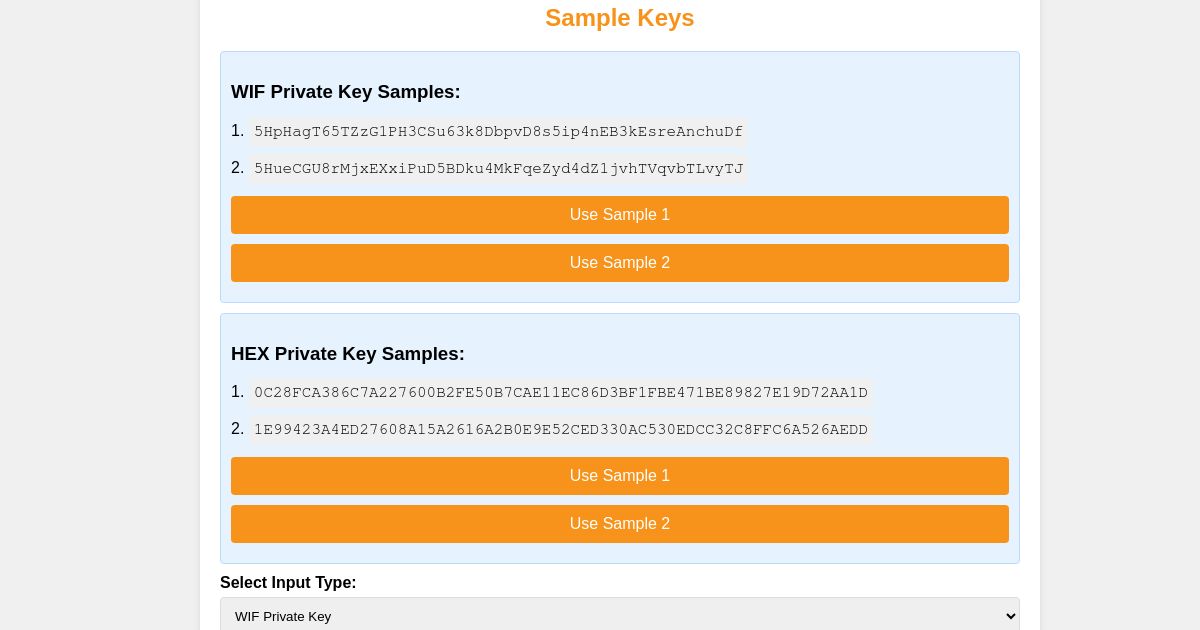This screenshot has width=1200, height=630.
Task: Click the first WIF private key sample text
Action: 498,132
